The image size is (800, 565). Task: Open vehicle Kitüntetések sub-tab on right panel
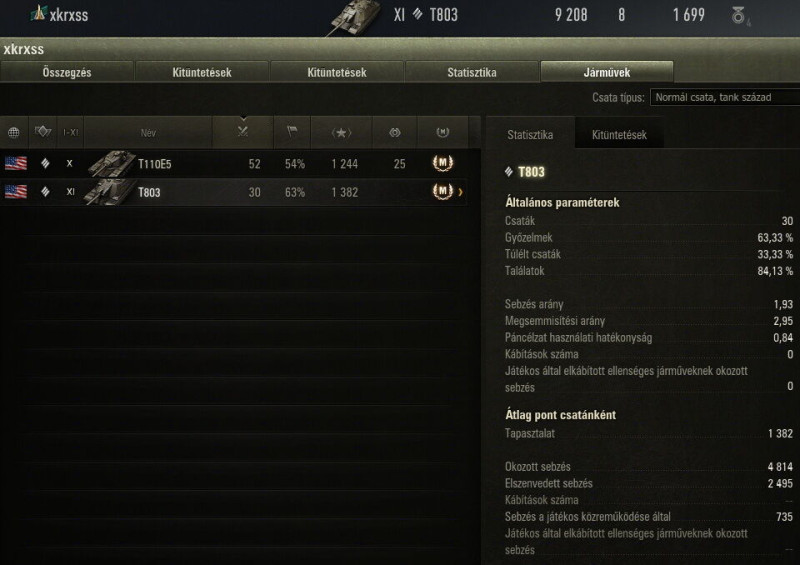619,135
